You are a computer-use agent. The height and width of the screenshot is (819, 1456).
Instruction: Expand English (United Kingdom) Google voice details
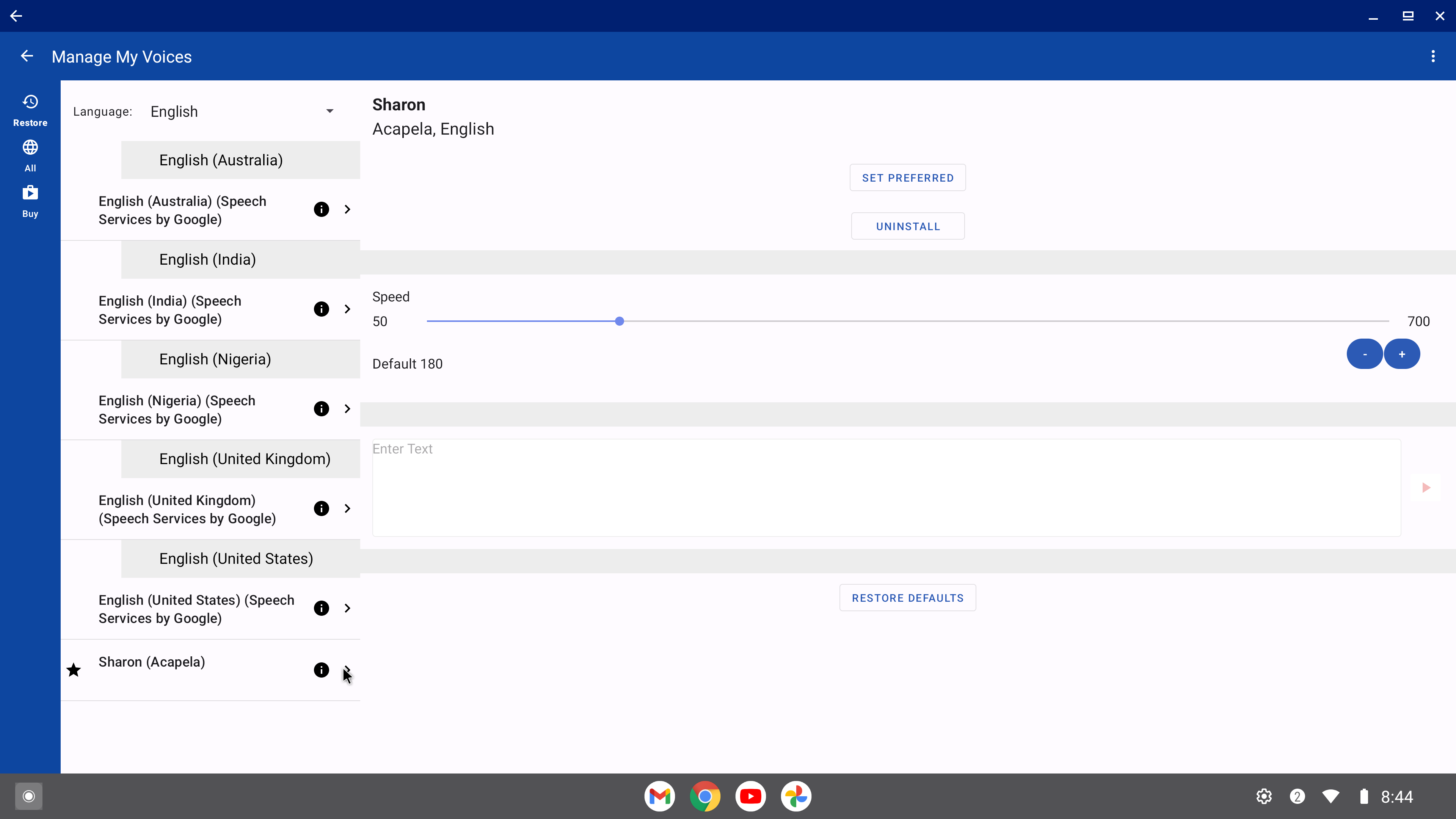347,509
